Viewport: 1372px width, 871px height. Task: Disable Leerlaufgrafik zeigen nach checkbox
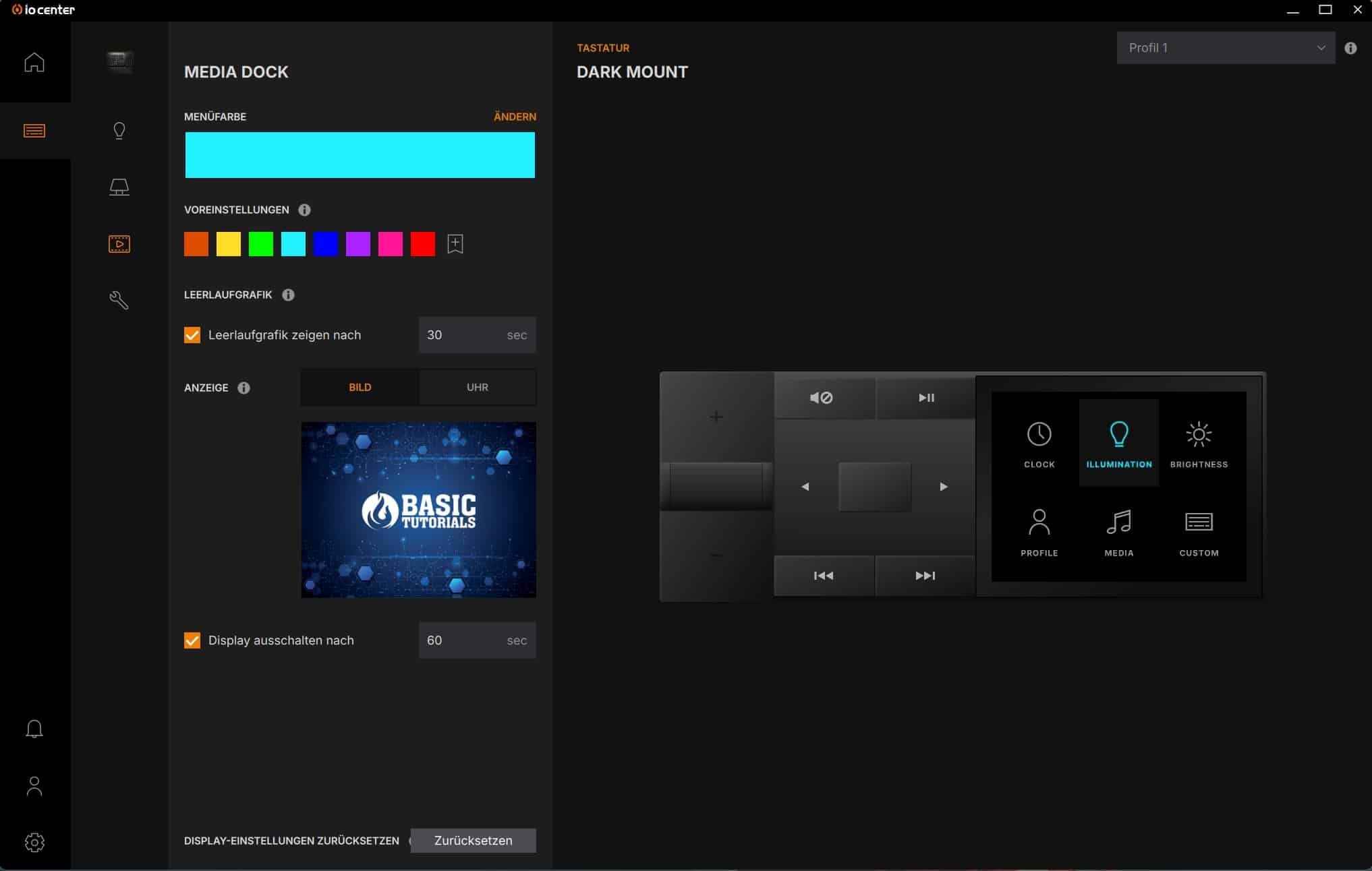pyautogui.click(x=192, y=335)
